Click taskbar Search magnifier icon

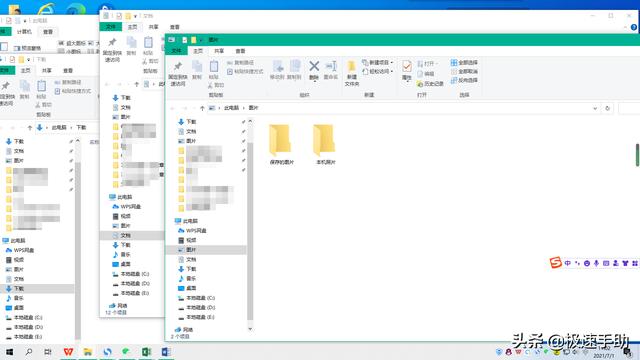tap(29, 351)
